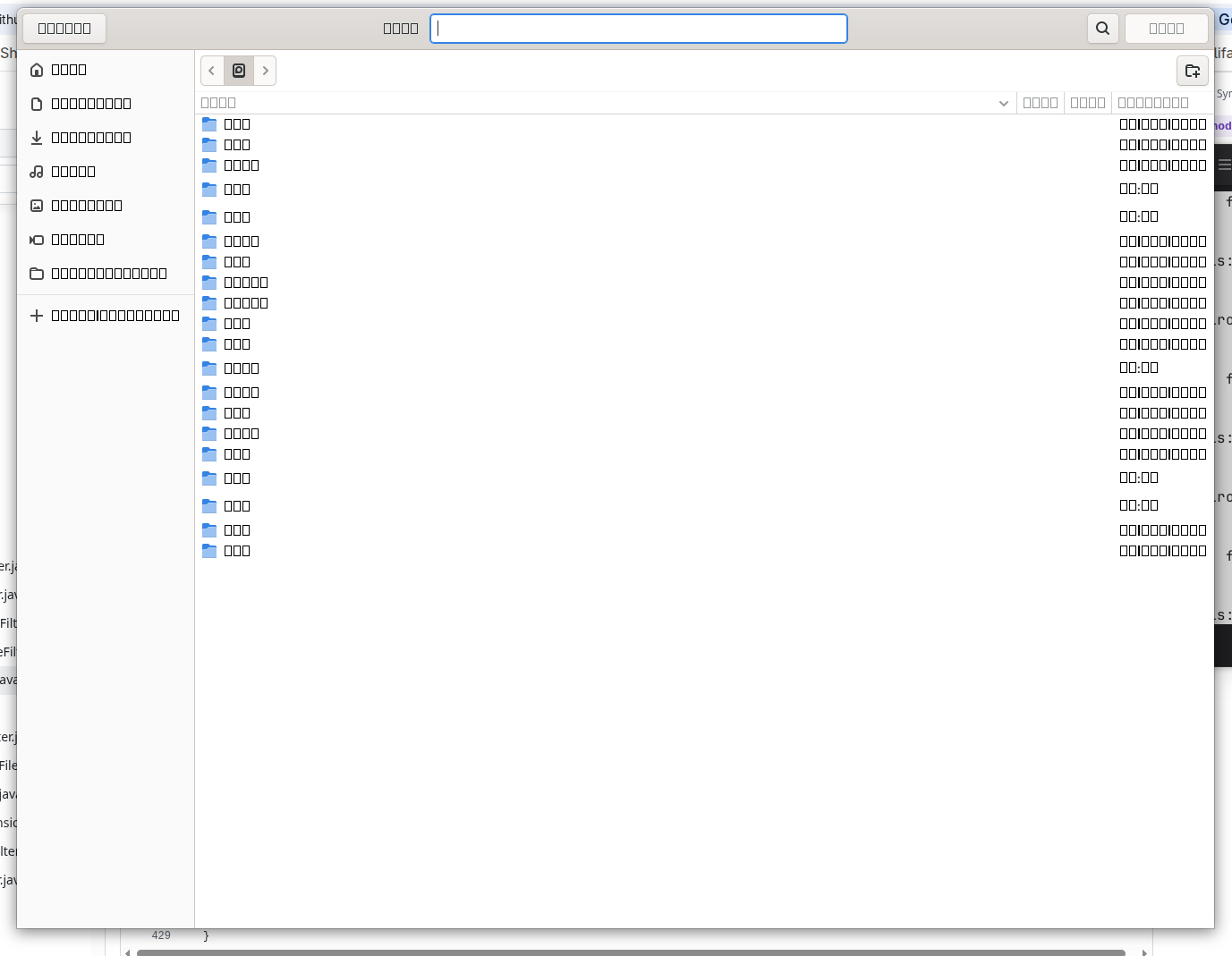The height and width of the screenshot is (956, 1232).
Task: Click the create new folder icon
Action: tap(1192, 71)
